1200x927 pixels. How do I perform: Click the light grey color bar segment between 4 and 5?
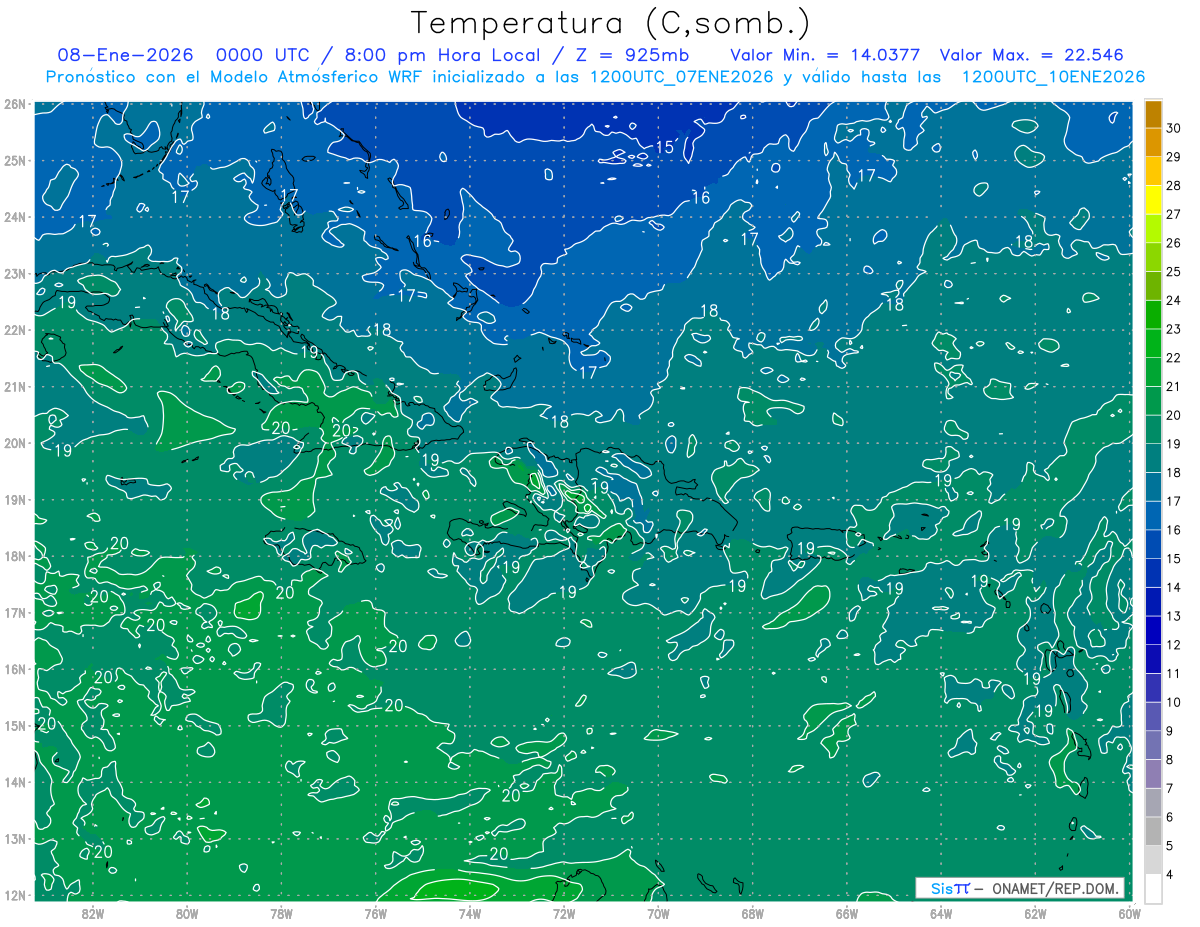coord(1153,859)
